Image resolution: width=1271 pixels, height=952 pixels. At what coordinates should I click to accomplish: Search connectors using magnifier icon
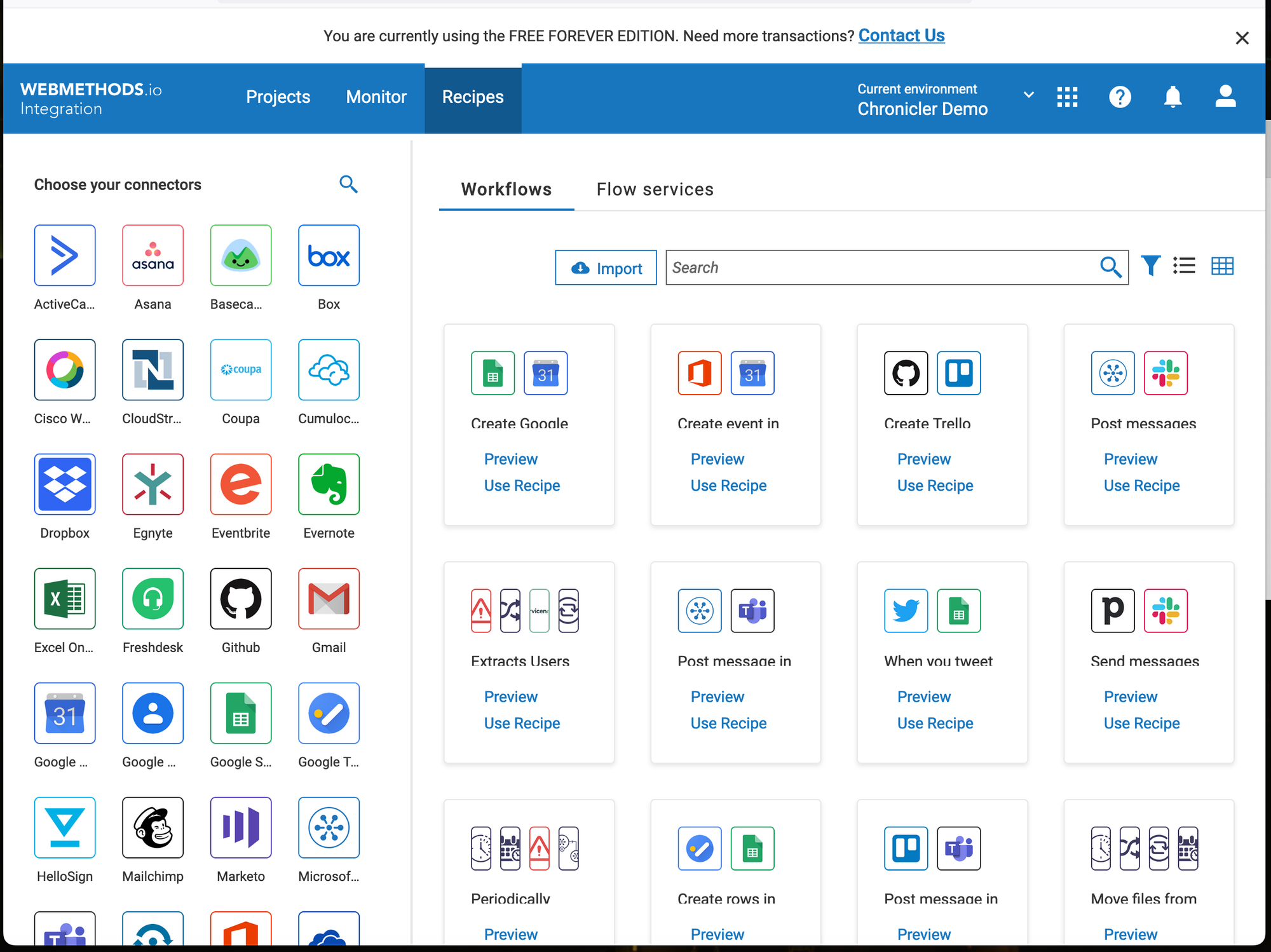348,184
